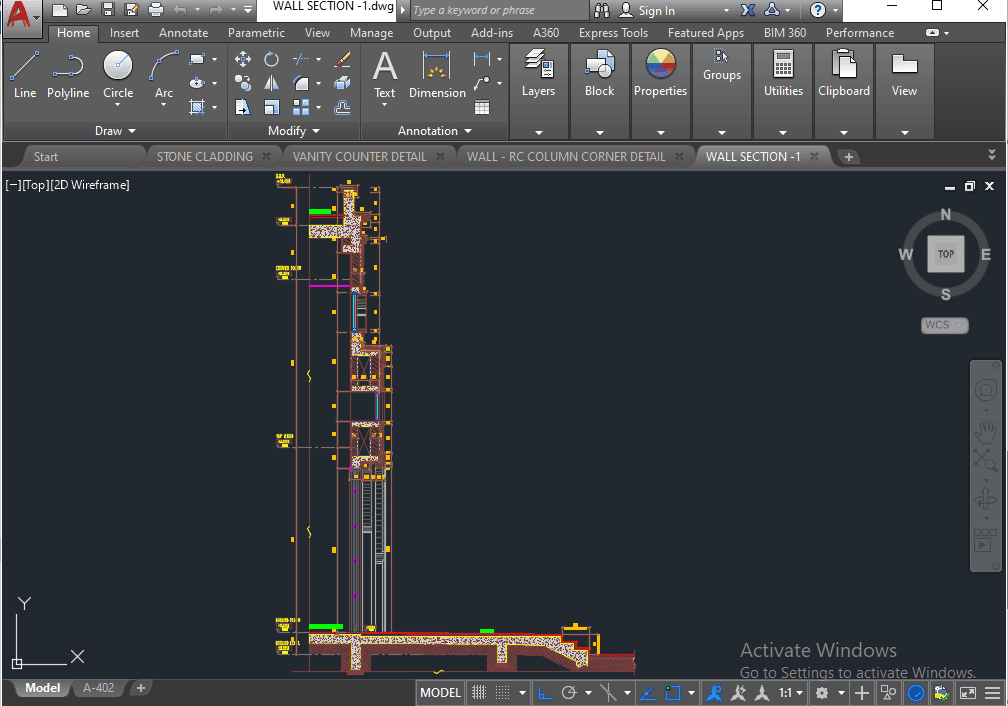Switch to the Annotate ribbon tab
Viewport: 1008px width, 706px height.
183,33
